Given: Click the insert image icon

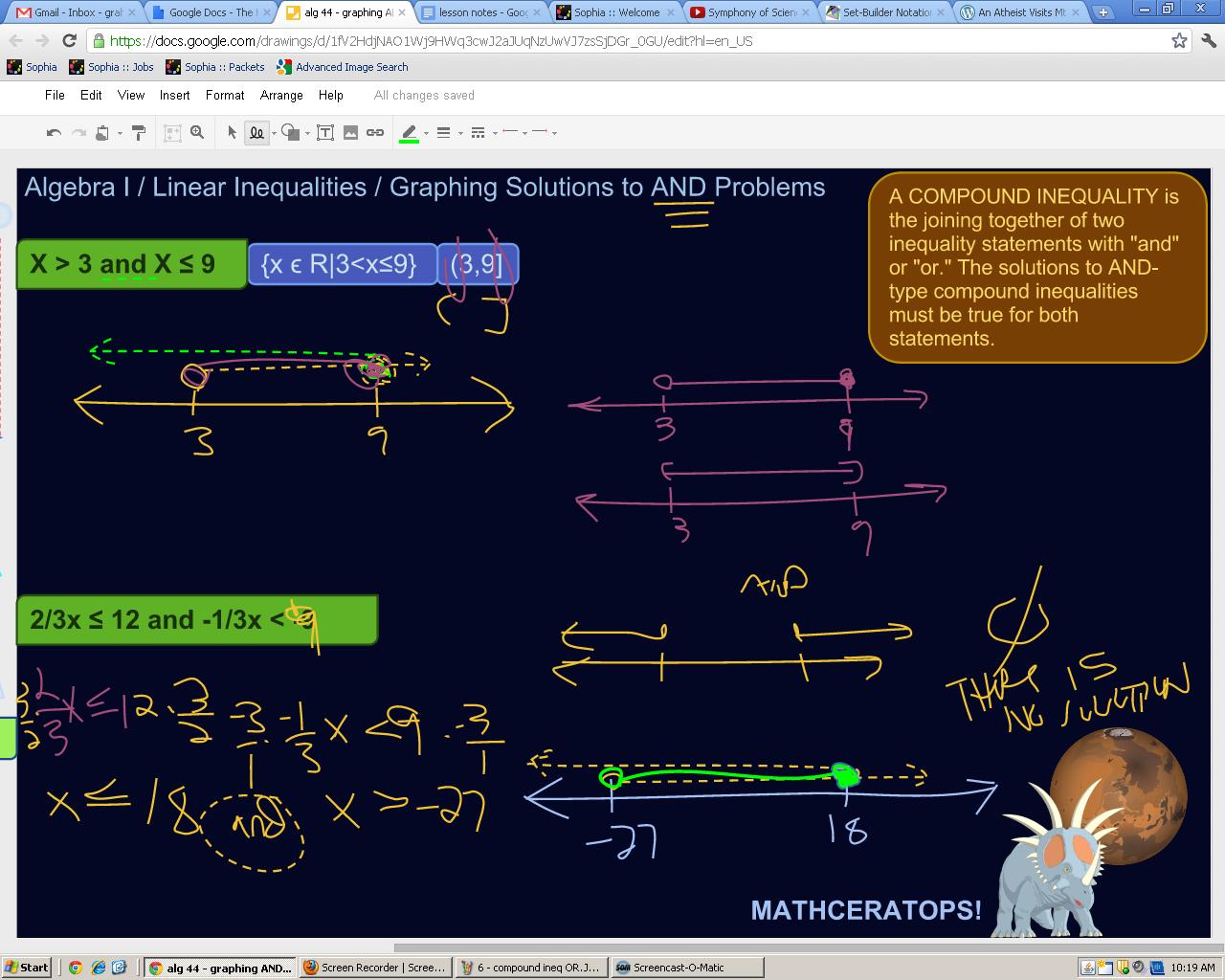Looking at the screenshot, I should (350, 133).
